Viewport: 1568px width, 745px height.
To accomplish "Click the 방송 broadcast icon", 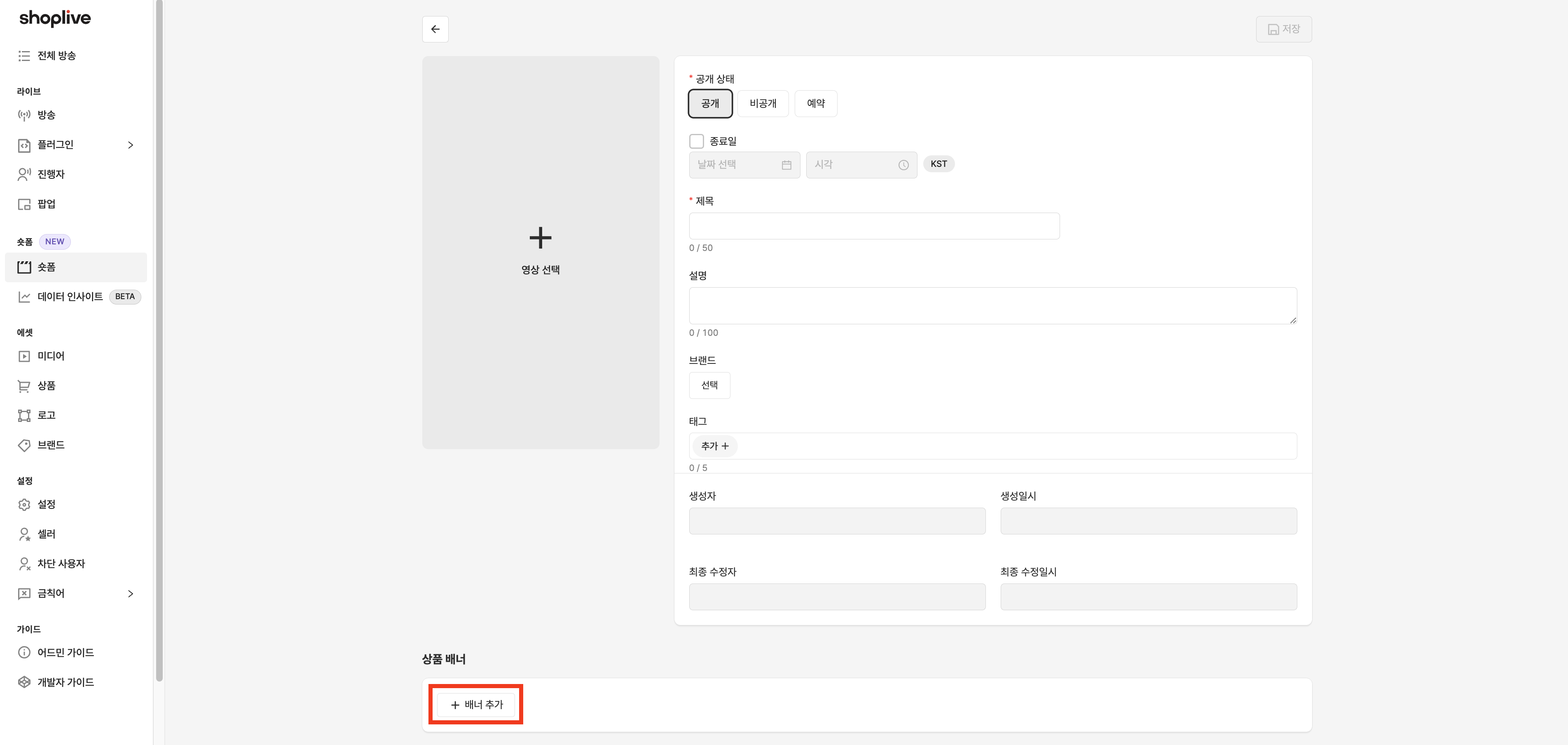I will coord(24,115).
